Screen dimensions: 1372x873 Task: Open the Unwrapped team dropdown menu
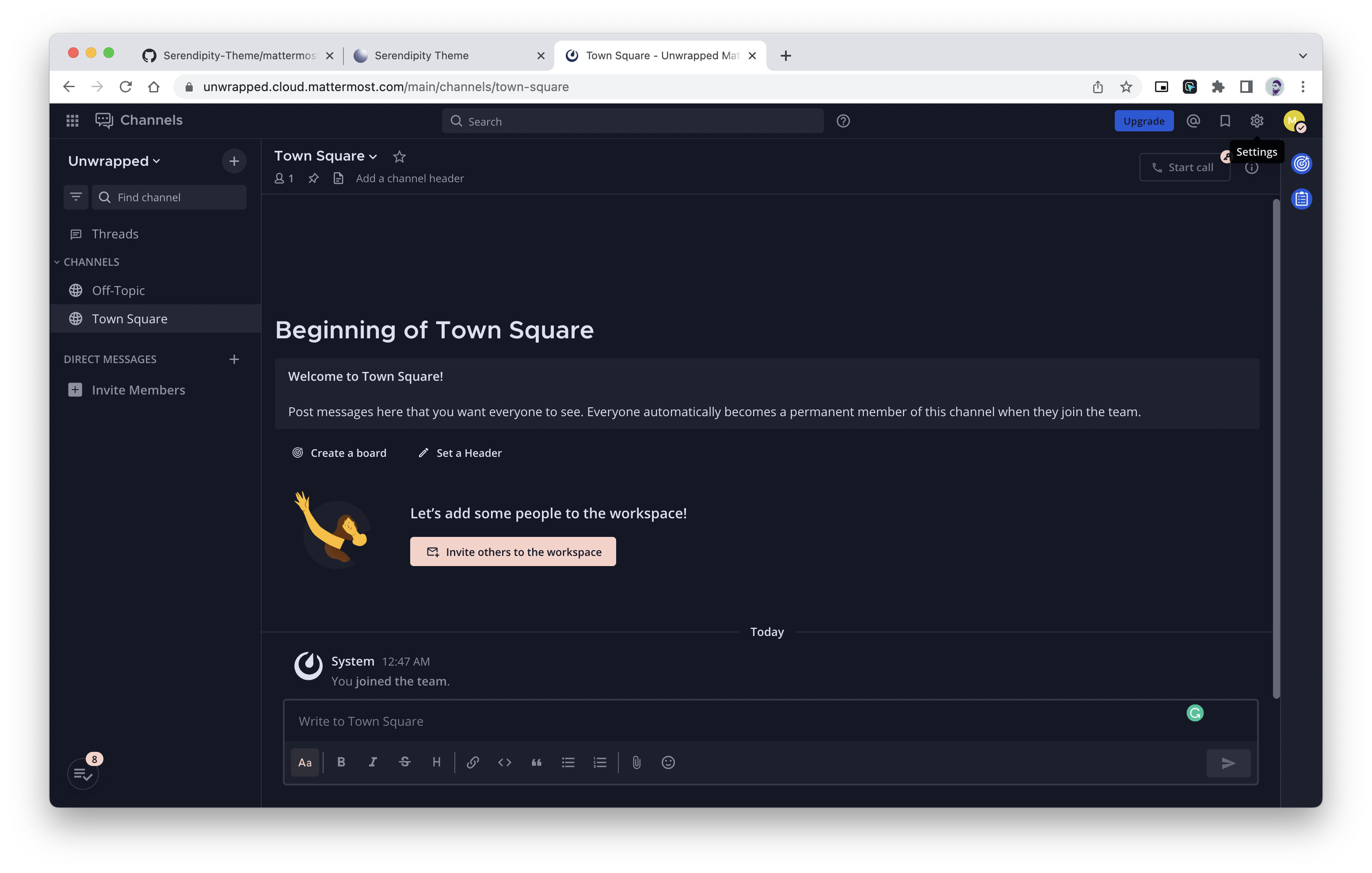[x=114, y=161]
